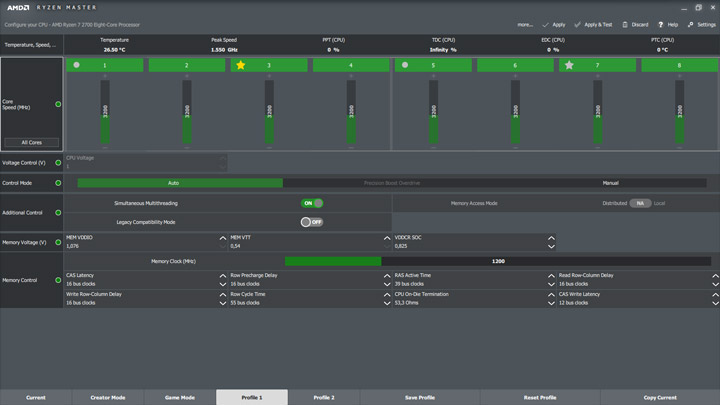The image size is (720, 405).
Task: Adjust the core 8 speed slider
Action: pos(680,112)
